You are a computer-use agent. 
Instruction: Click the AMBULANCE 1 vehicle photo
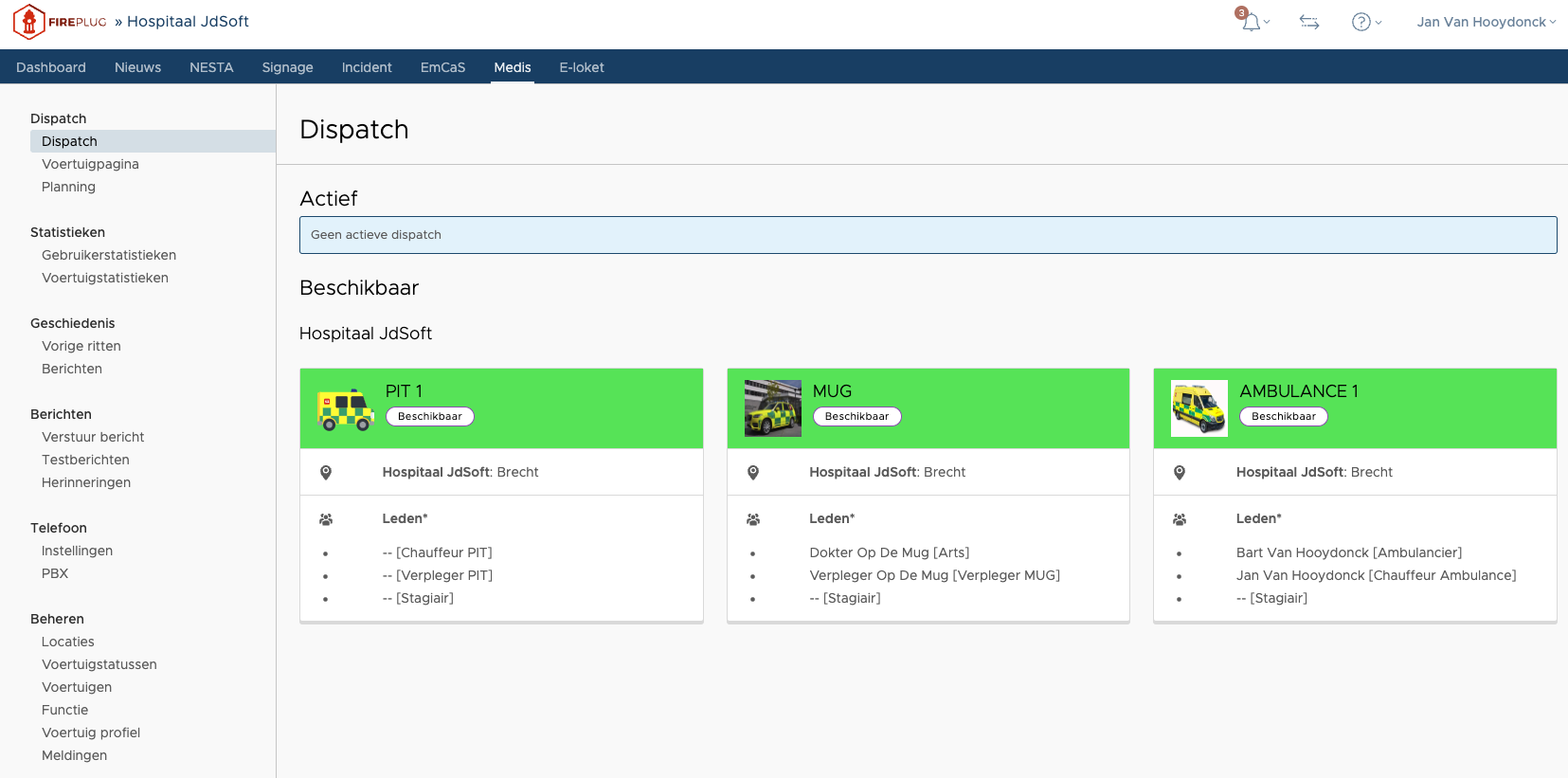click(1199, 408)
